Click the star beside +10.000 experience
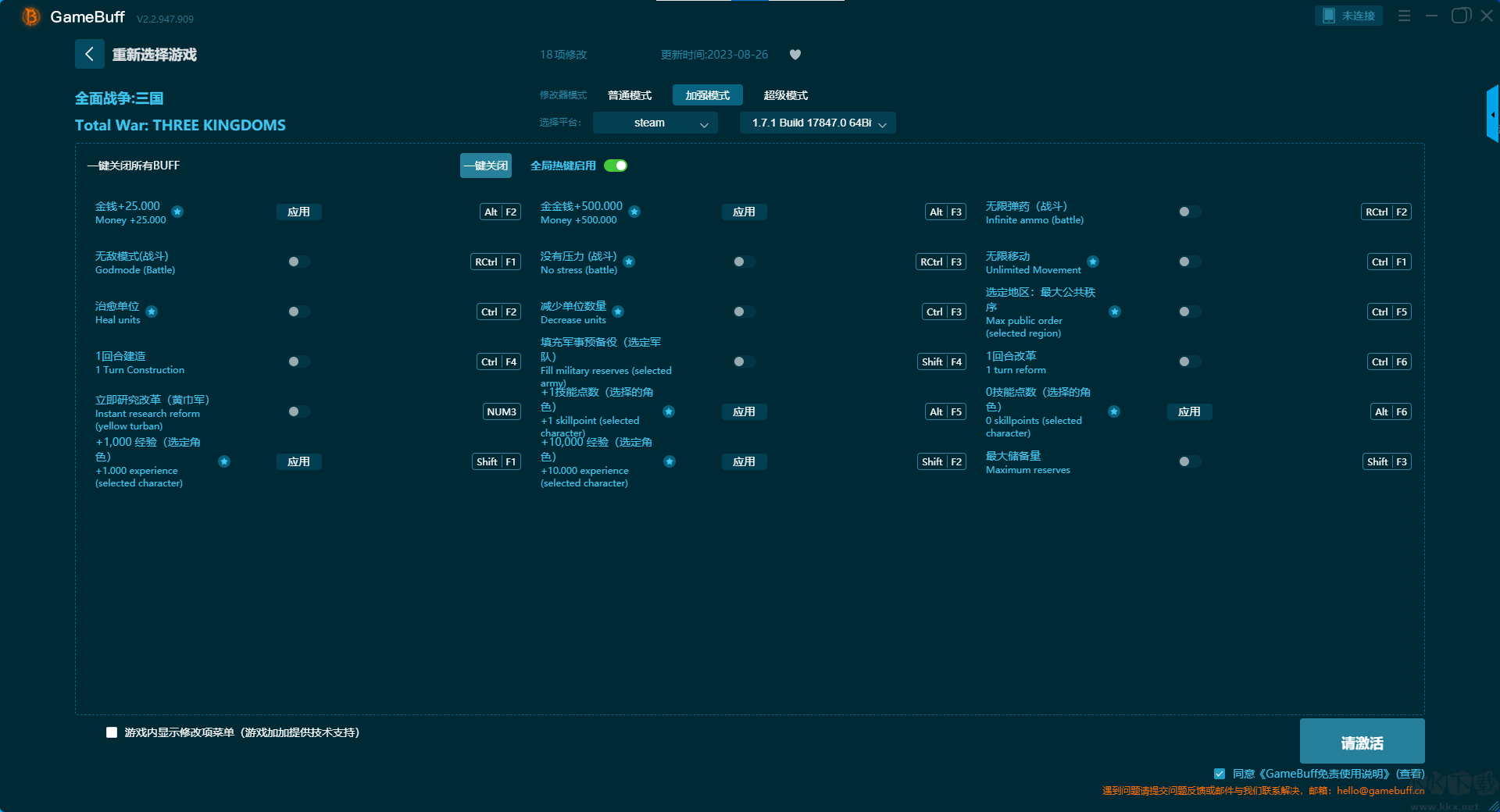1500x812 pixels. [x=670, y=461]
